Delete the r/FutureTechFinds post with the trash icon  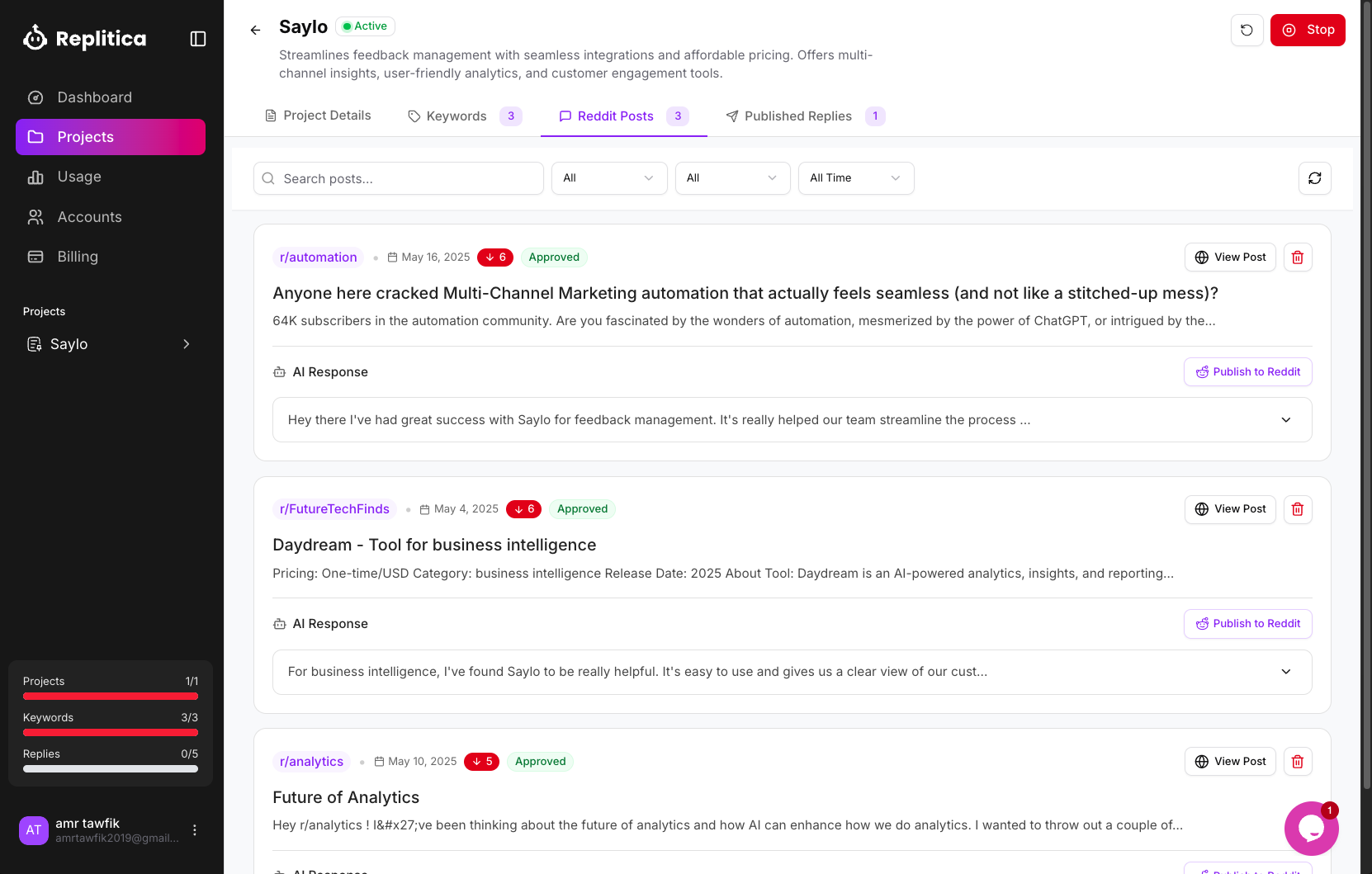click(1297, 509)
